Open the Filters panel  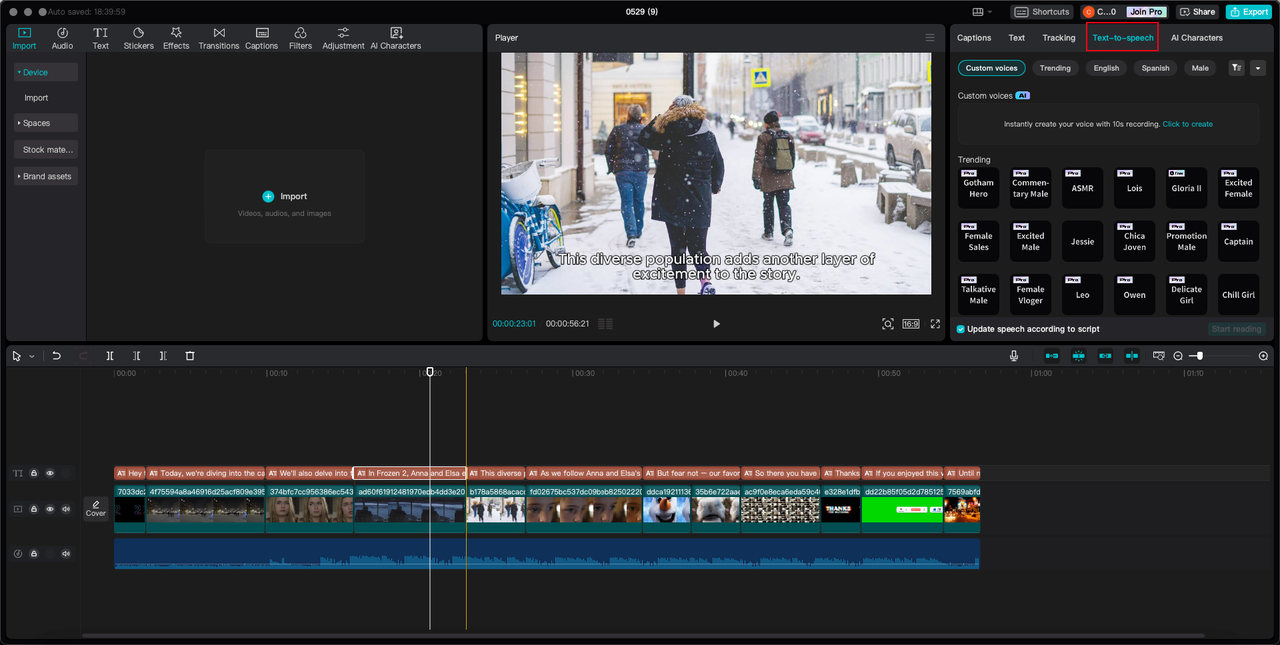tap(300, 38)
